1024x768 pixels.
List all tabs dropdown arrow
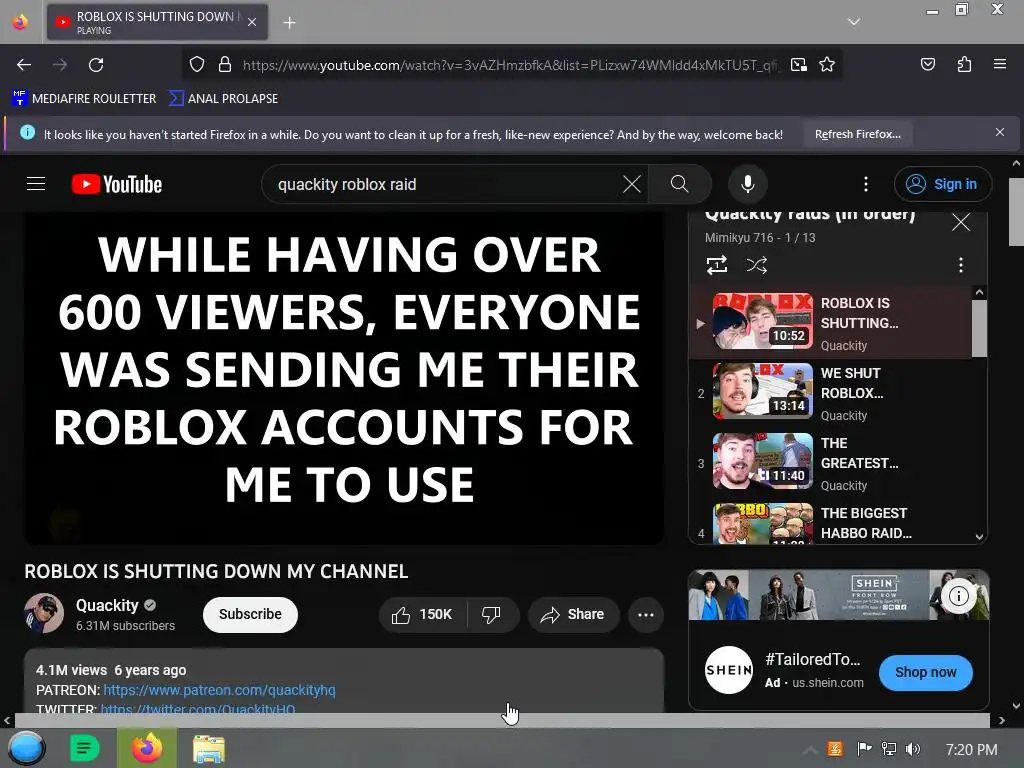click(x=854, y=22)
